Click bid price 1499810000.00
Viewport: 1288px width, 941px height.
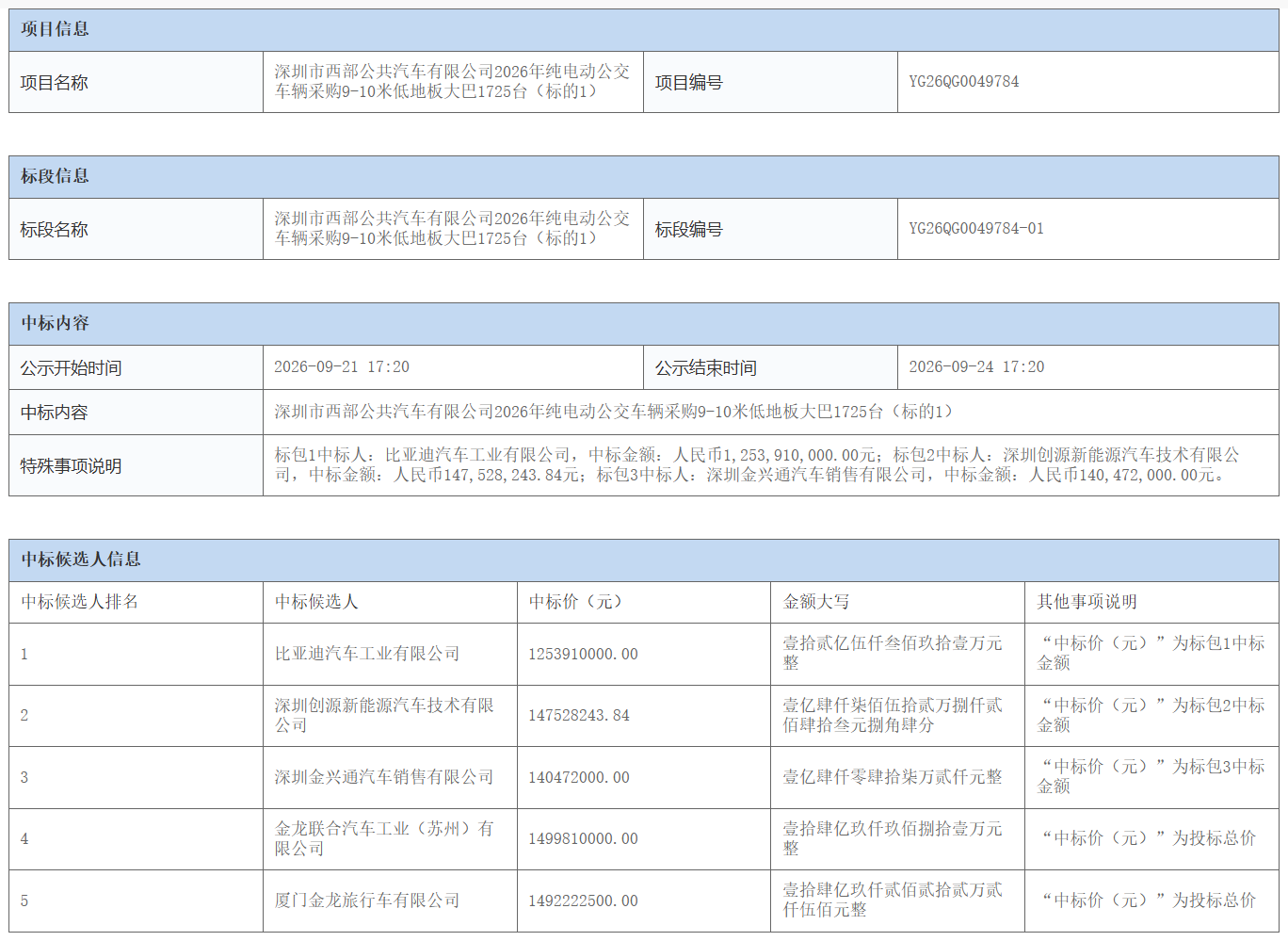click(x=583, y=839)
